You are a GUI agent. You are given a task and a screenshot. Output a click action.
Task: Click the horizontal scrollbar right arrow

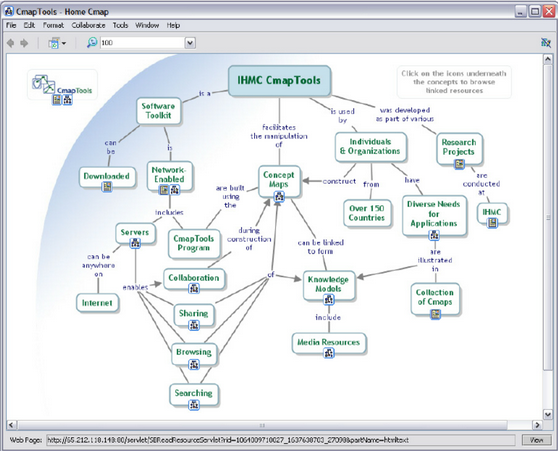point(537,425)
